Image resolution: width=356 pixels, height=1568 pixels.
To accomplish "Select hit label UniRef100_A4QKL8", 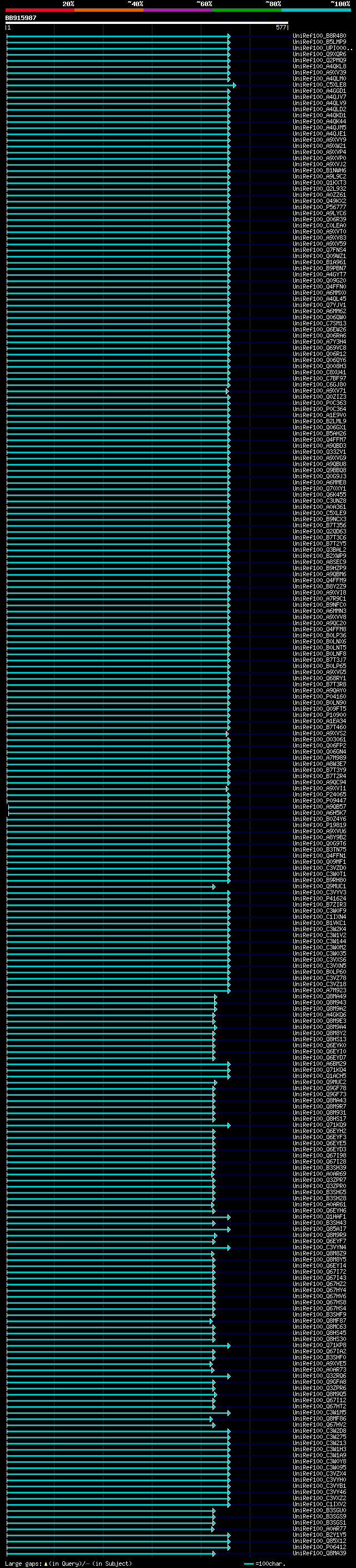I will [x=319, y=66].
